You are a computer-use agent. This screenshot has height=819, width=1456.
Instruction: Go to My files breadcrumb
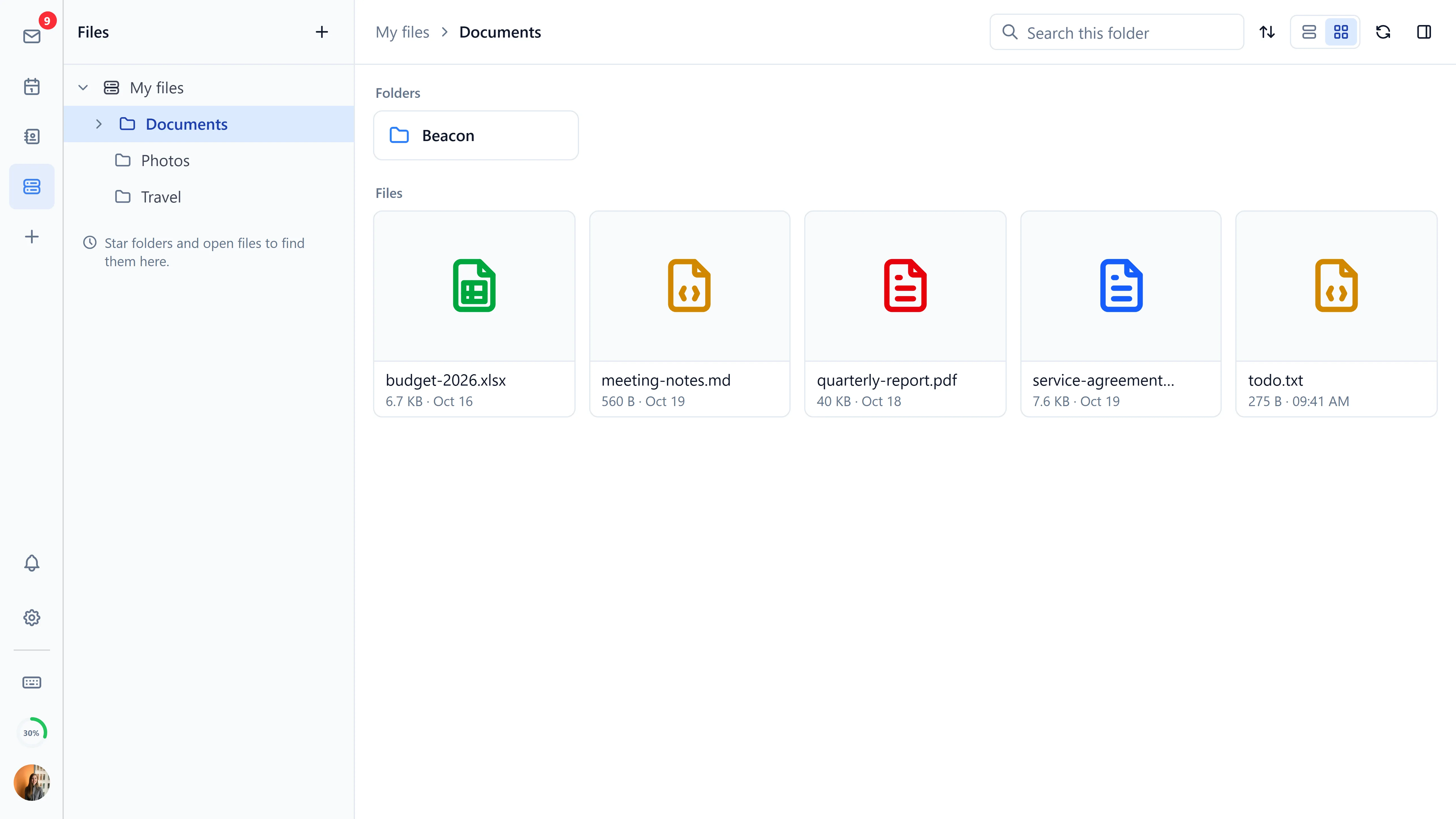pos(402,32)
